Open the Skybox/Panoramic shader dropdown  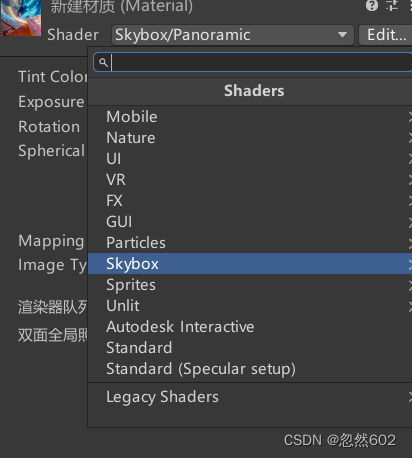[233, 35]
